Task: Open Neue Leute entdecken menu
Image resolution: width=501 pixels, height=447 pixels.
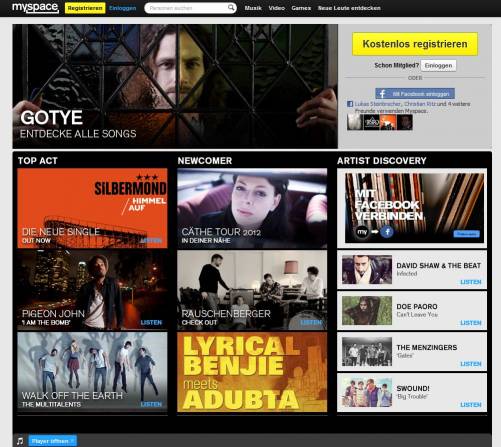Action: coord(349,8)
